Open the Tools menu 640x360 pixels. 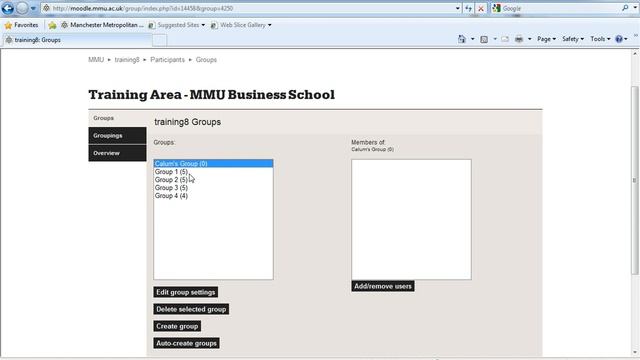pos(600,39)
